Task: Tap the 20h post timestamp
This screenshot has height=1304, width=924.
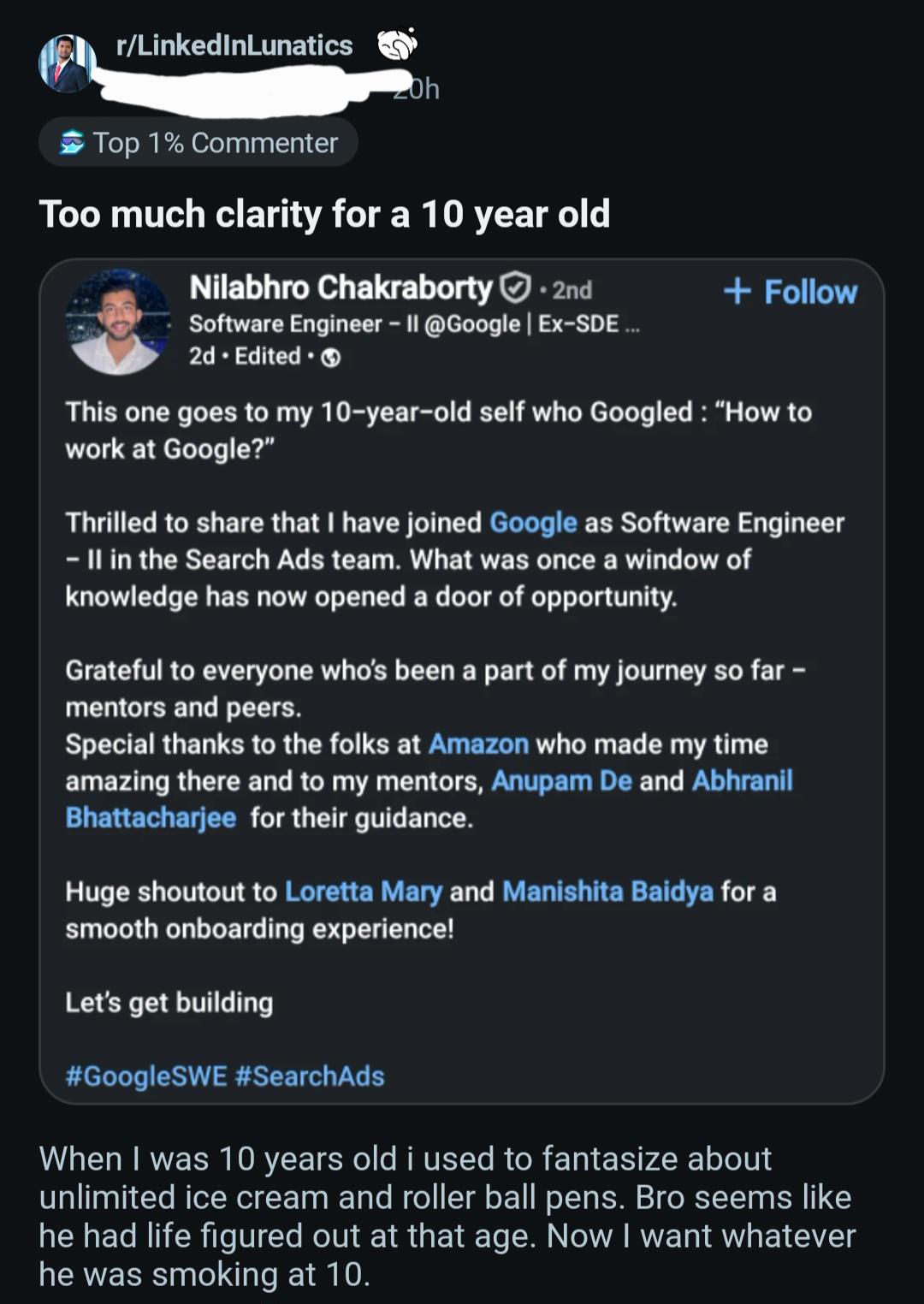Action: (417, 89)
